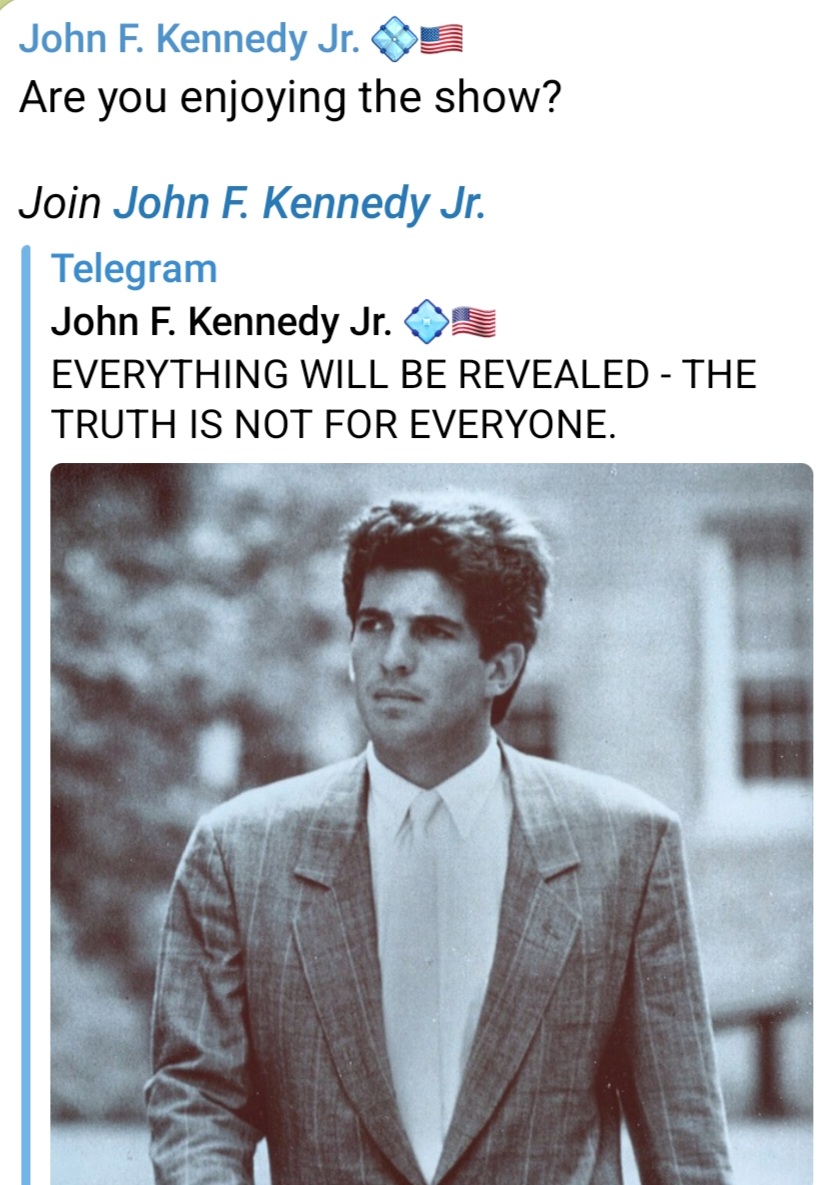The image size is (824, 1185).
Task: Open the bold John F. Kennedy Jr. preview title
Action: 221,321
